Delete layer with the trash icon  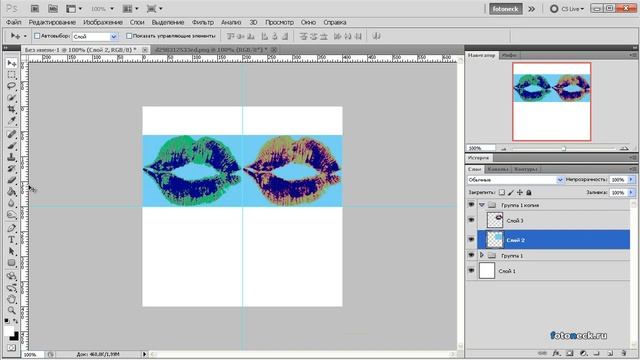pyautogui.click(x=624, y=353)
